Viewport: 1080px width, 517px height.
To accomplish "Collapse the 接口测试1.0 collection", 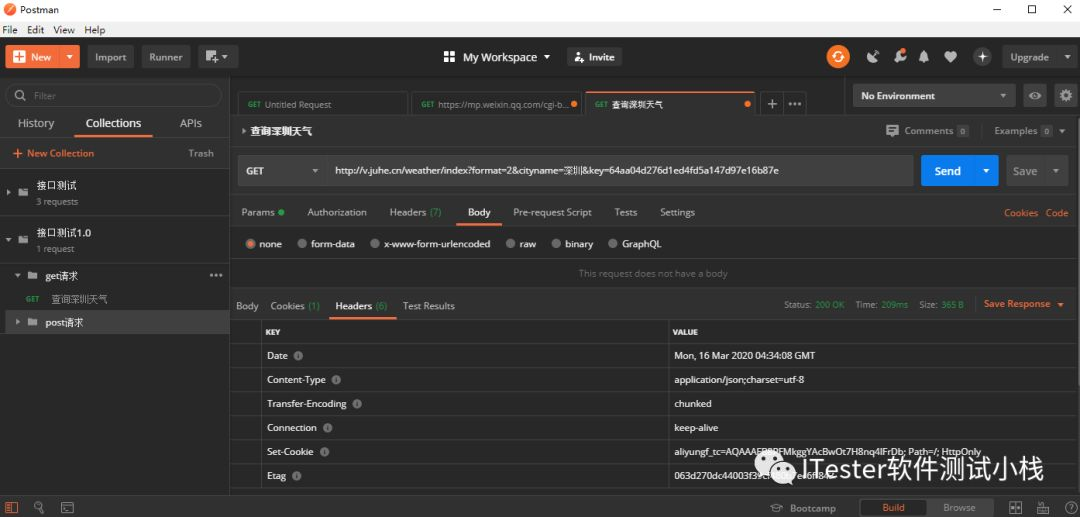I will point(9,240).
